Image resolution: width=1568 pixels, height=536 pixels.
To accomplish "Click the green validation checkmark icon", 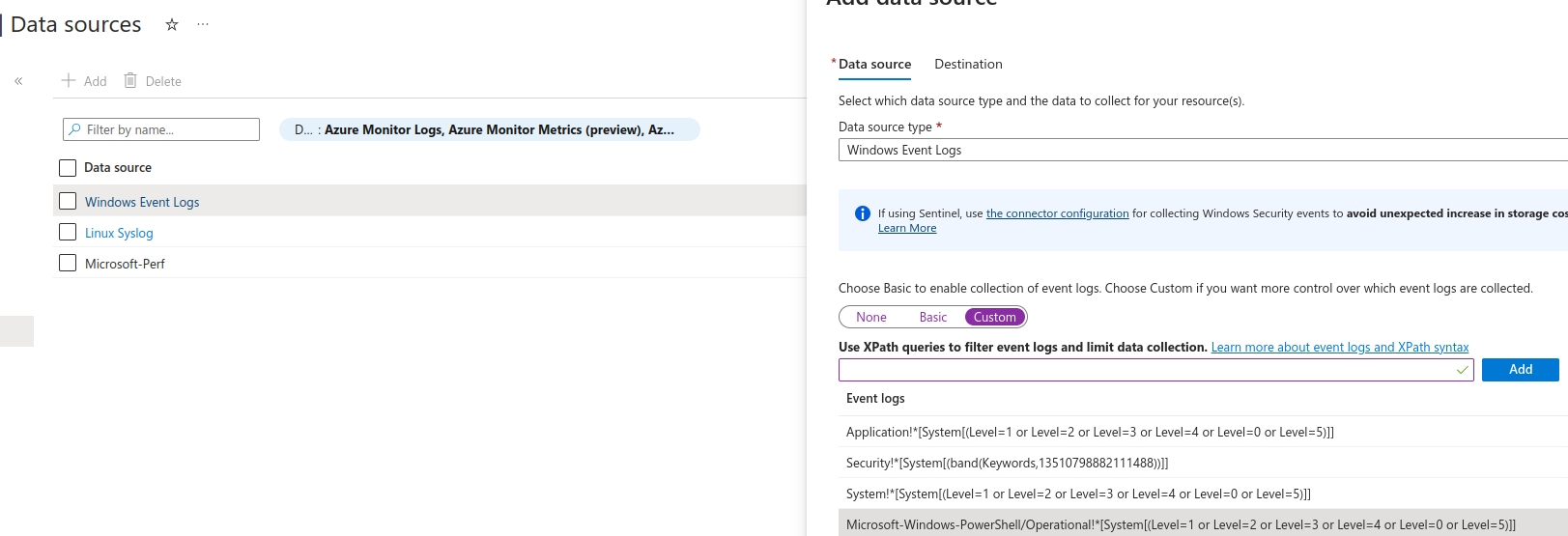I will tap(1463, 370).
